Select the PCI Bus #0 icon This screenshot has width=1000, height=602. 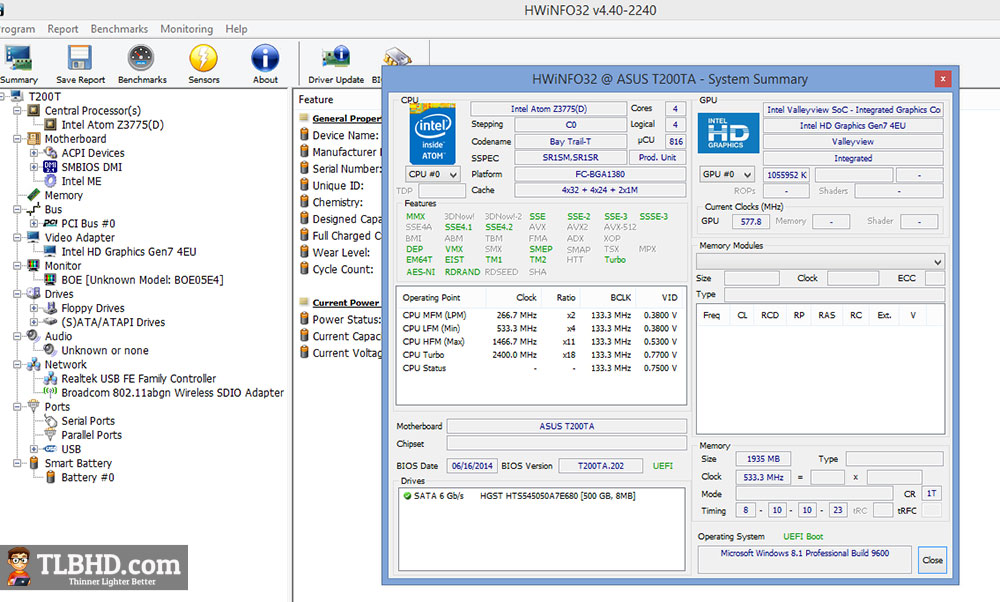coord(50,223)
